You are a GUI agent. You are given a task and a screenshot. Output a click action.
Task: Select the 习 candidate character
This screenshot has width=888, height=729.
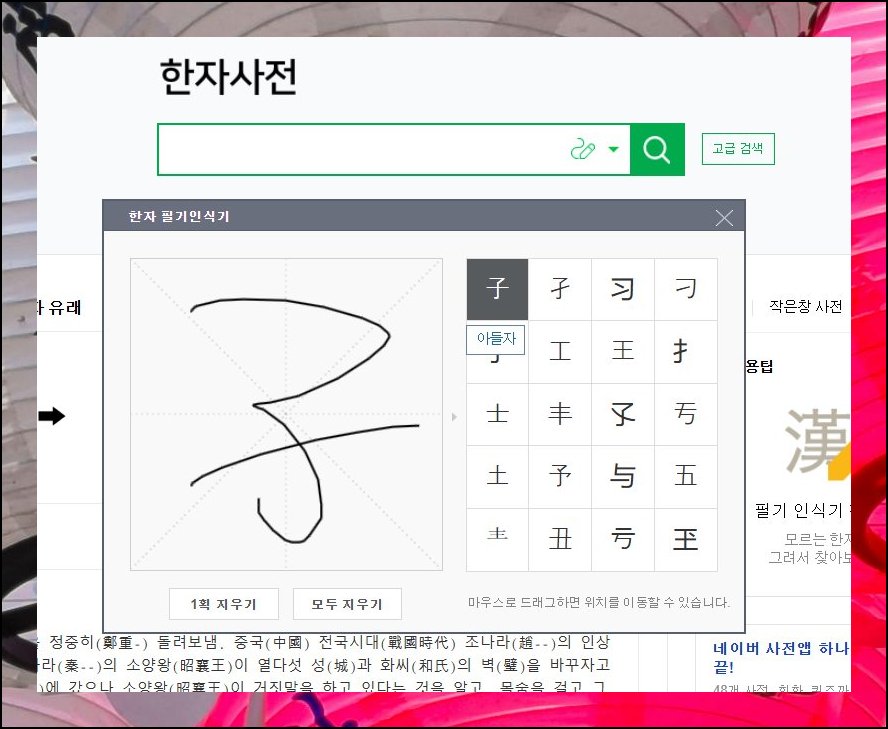pyautogui.click(x=623, y=289)
